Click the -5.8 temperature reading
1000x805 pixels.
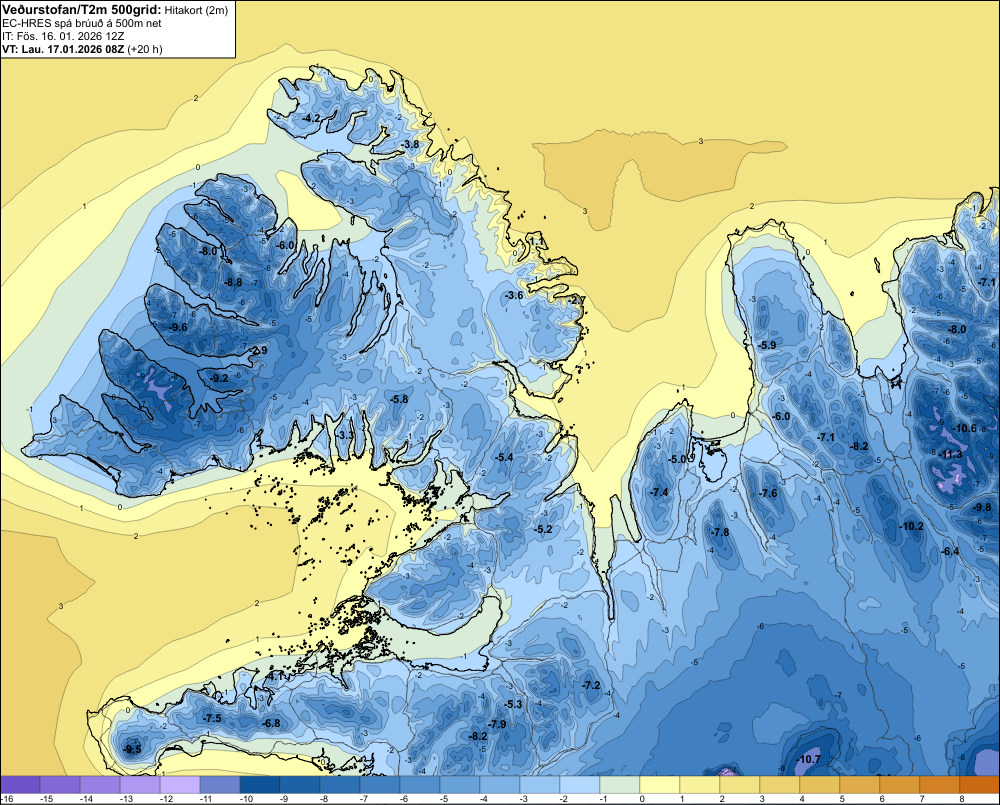click(x=399, y=399)
